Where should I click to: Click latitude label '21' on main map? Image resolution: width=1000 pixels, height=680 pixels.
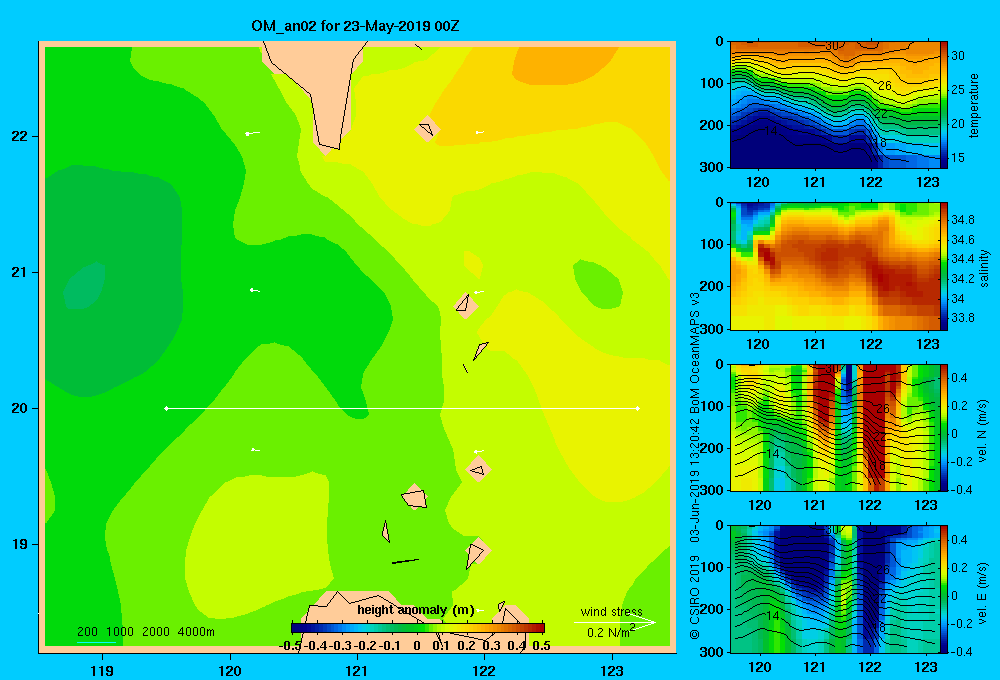(x=19, y=272)
